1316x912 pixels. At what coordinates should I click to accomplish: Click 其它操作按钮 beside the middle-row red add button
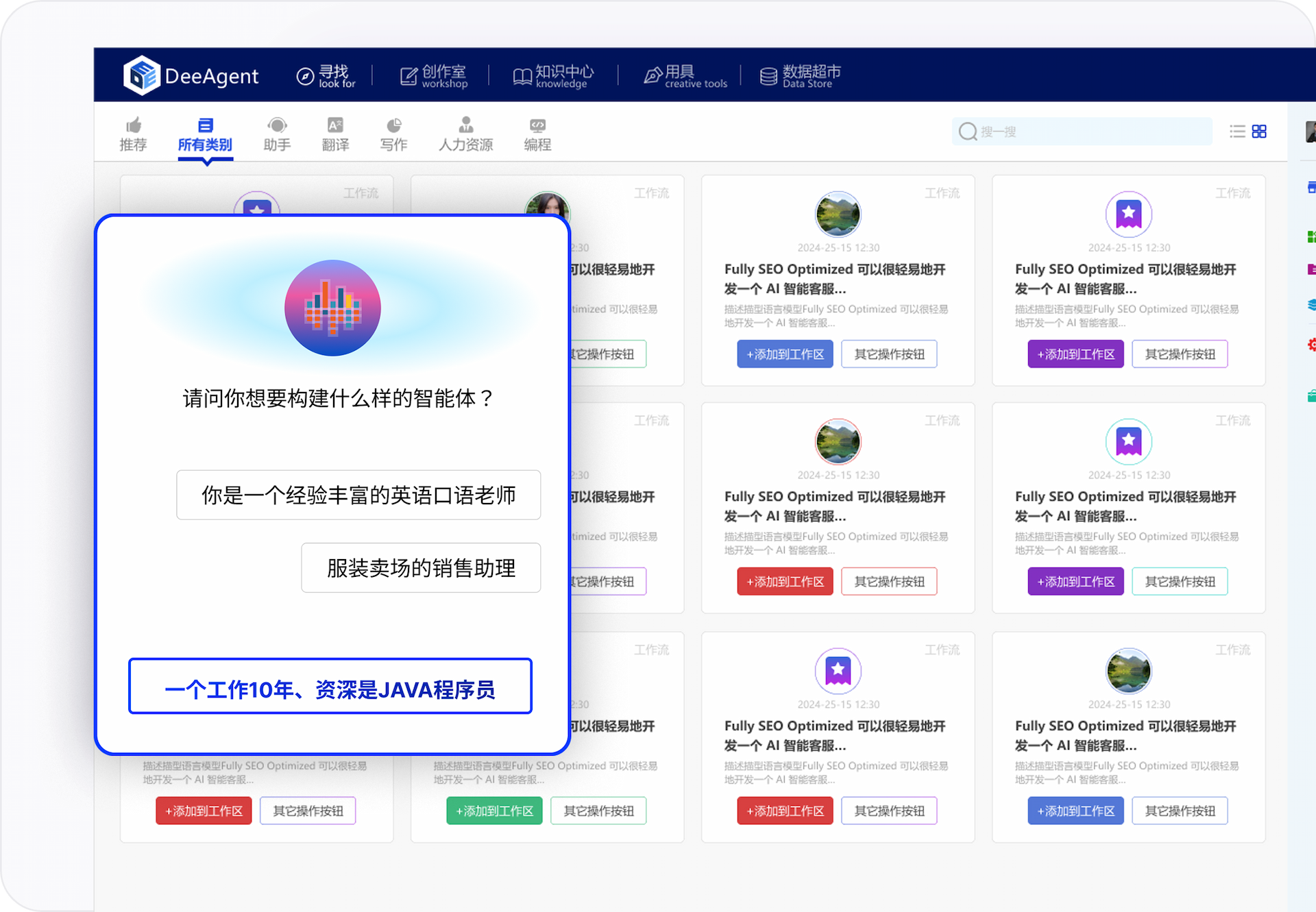(x=889, y=582)
